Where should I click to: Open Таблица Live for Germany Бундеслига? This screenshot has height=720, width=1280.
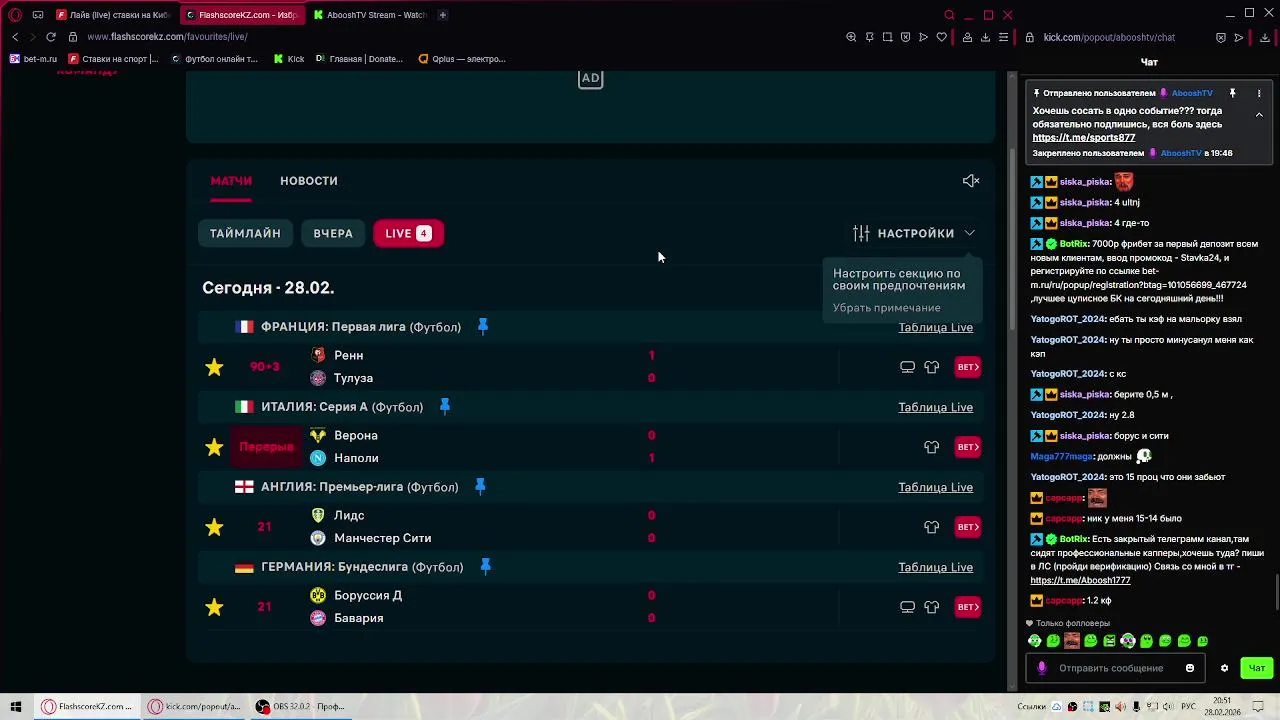tap(935, 567)
